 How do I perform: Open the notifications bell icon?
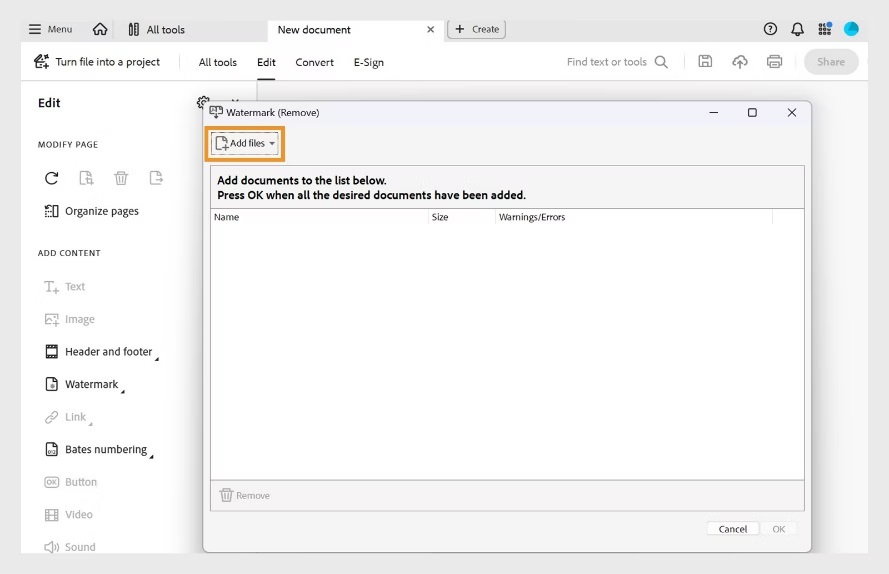(797, 29)
